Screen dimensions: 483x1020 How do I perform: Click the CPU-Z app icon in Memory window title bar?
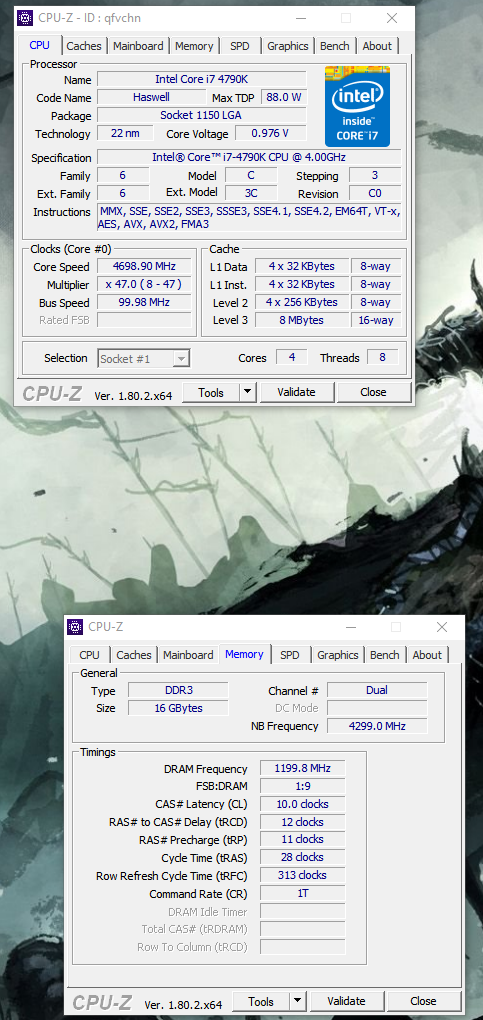[x=76, y=627]
